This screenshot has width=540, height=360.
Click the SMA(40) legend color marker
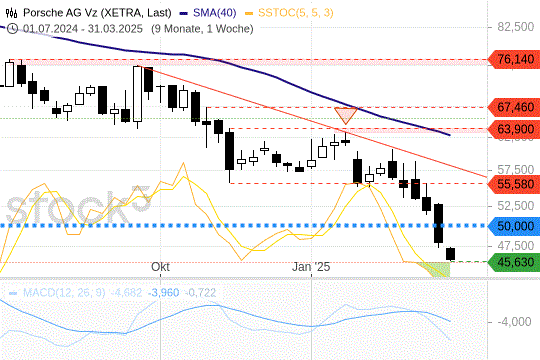coord(184,13)
